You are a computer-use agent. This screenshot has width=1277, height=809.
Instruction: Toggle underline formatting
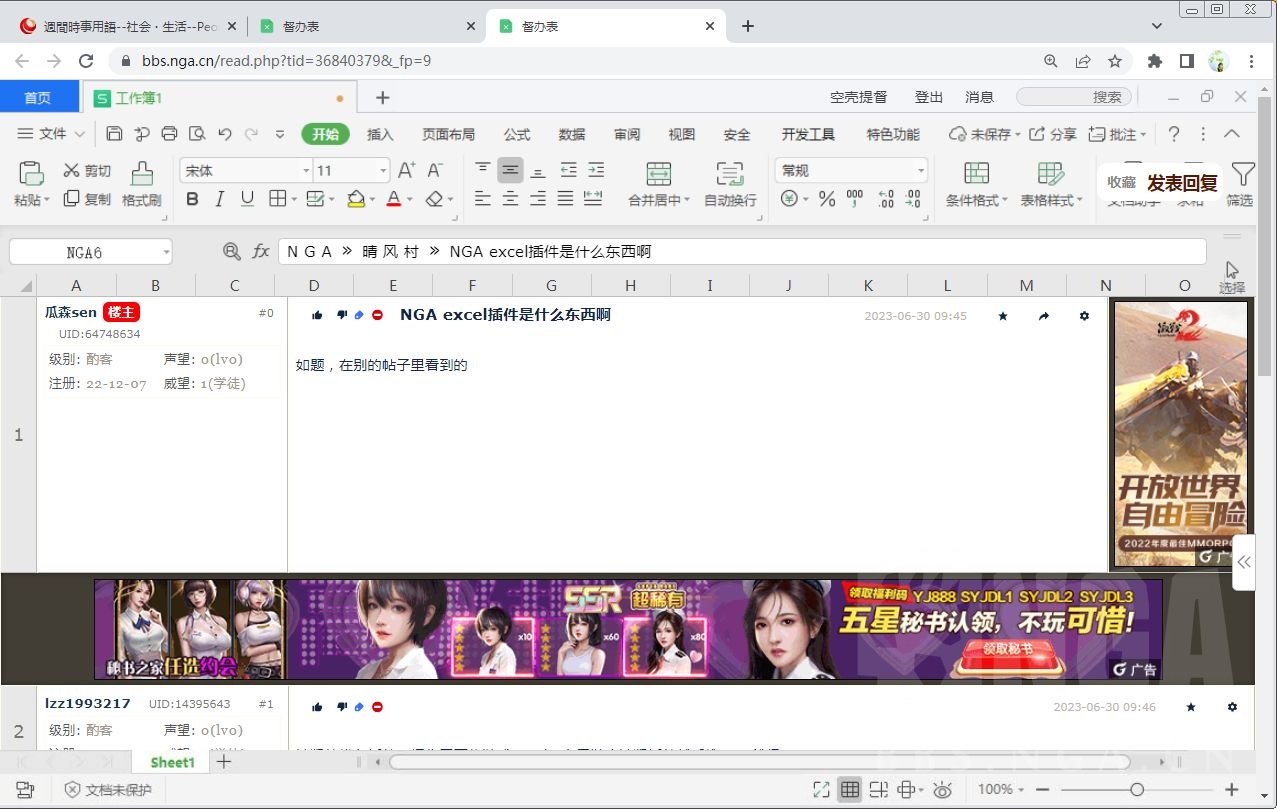pos(246,200)
